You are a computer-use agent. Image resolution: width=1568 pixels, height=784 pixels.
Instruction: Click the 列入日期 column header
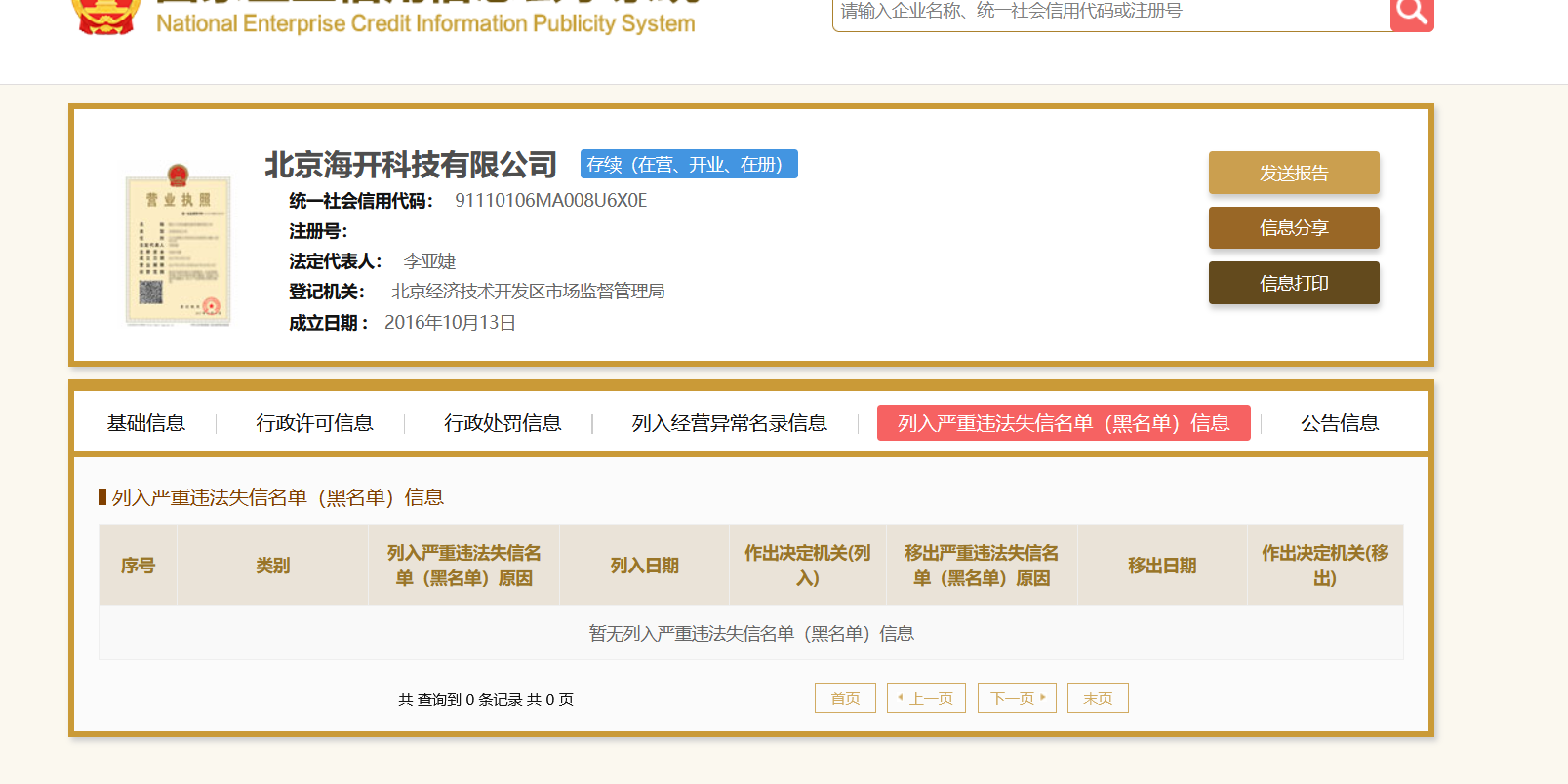click(x=645, y=566)
